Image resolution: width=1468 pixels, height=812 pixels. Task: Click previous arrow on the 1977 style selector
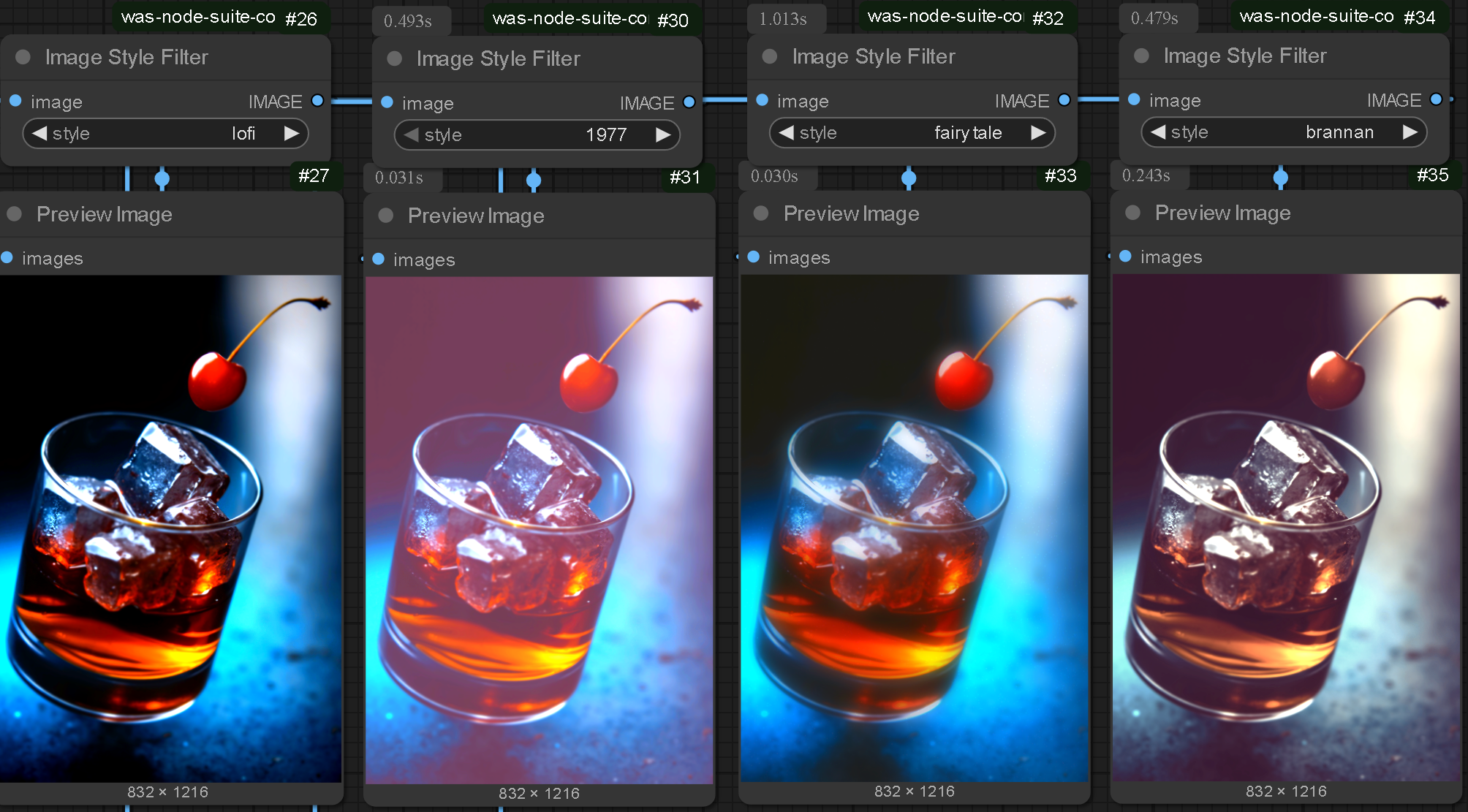point(412,134)
